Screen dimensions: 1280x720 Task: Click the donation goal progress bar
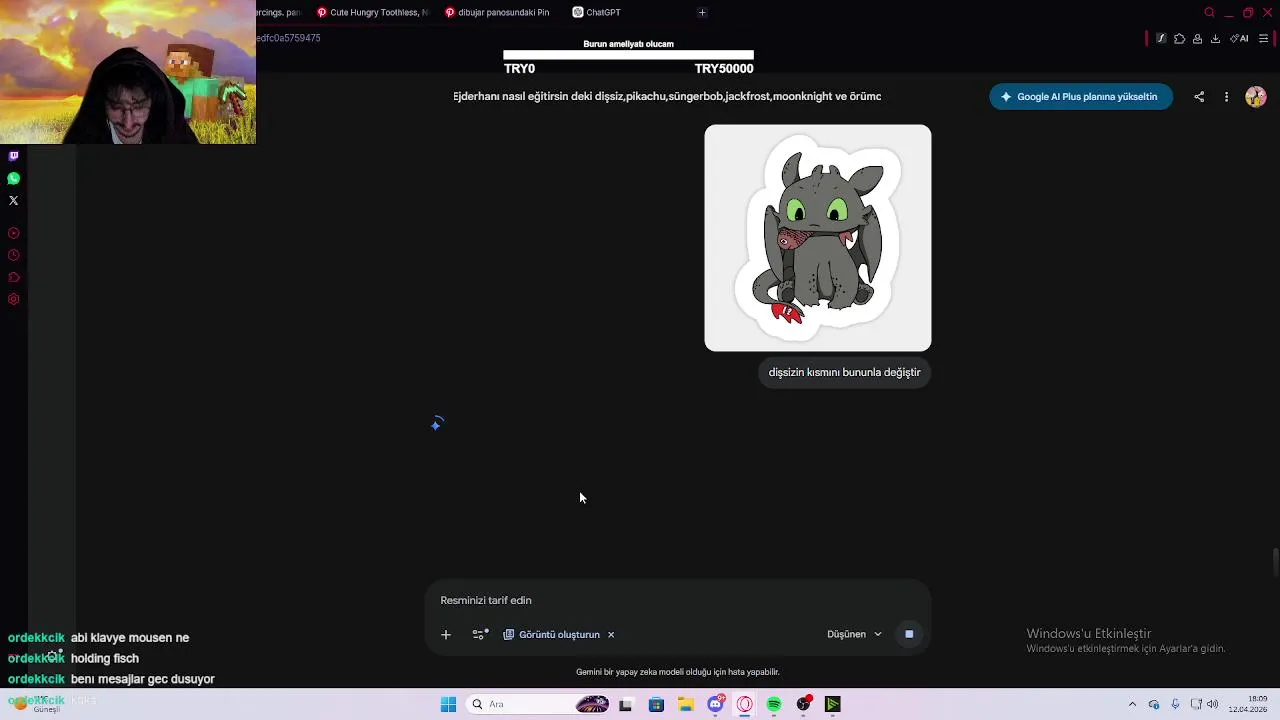pyautogui.click(x=628, y=56)
